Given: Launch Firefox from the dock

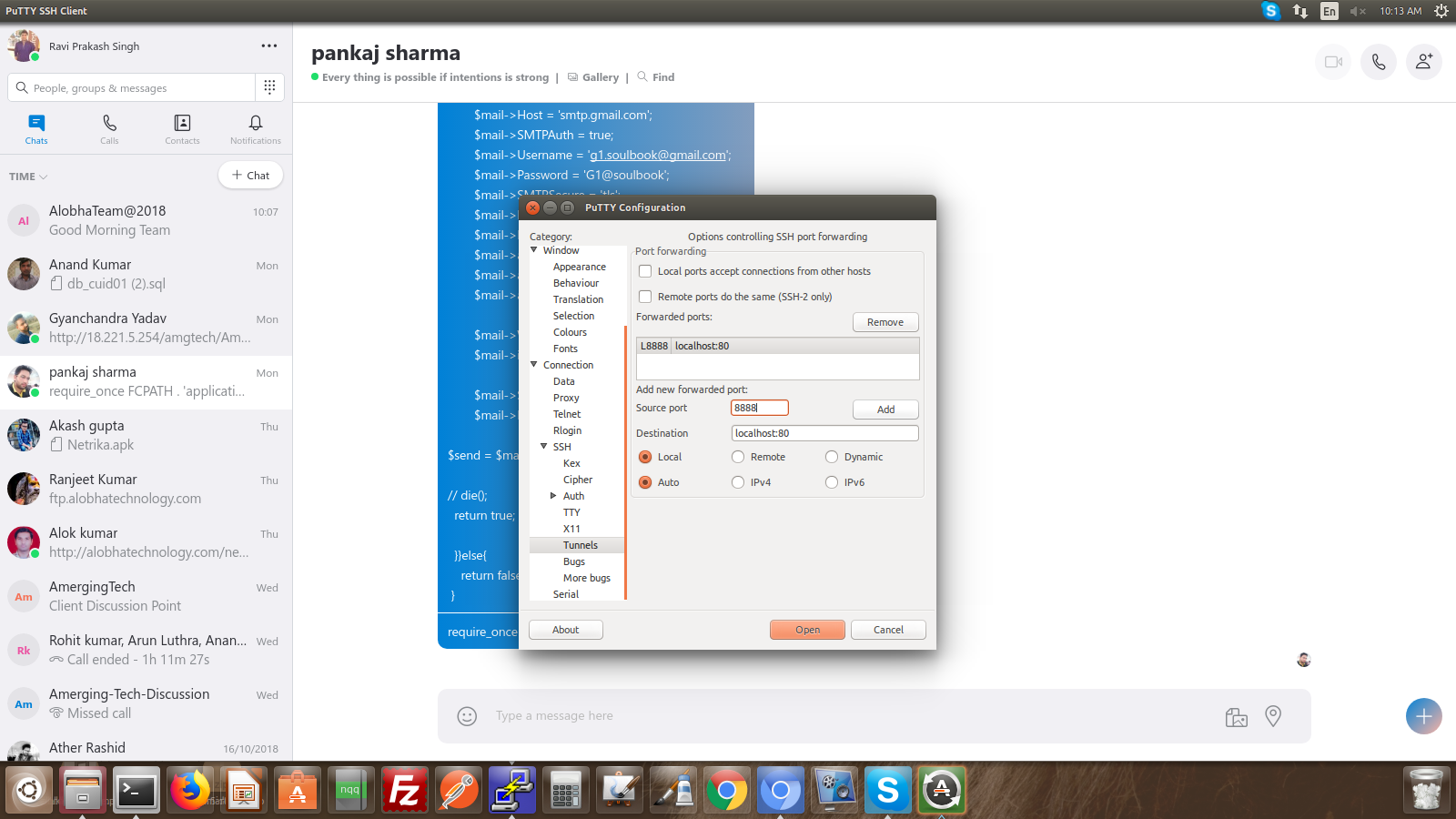Looking at the screenshot, I should pos(189,790).
